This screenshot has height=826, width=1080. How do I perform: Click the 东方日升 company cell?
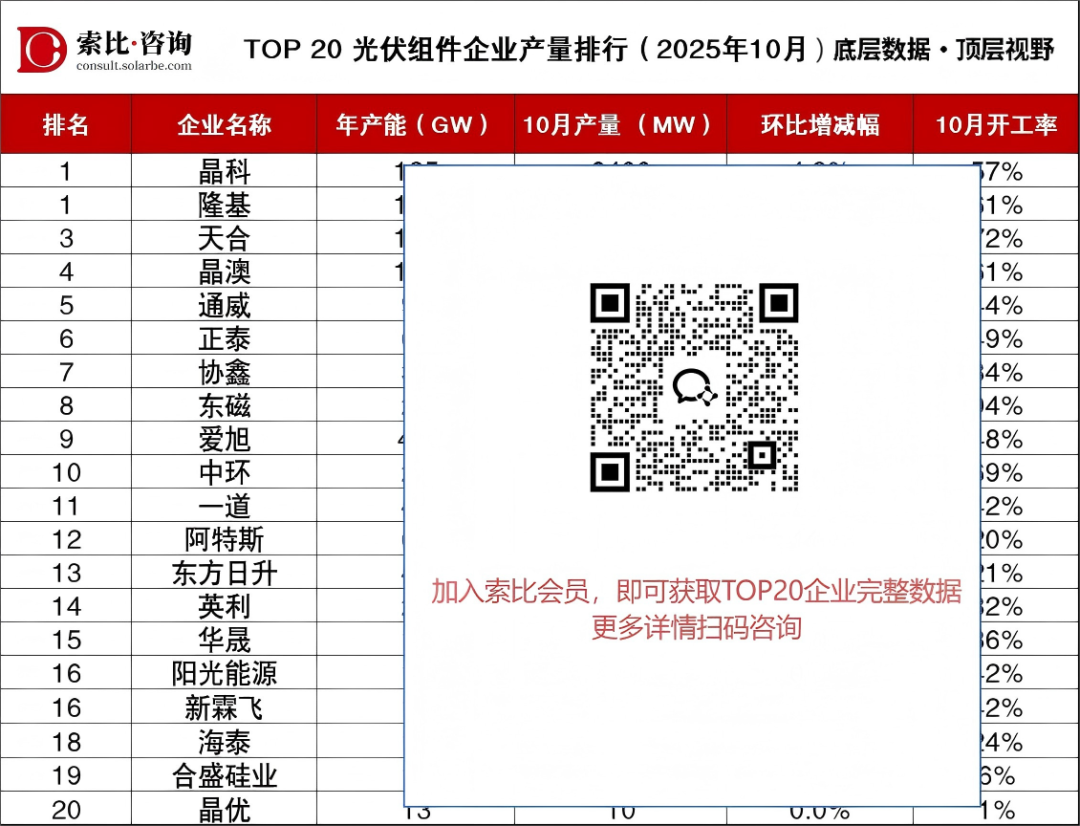[x=224, y=573]
